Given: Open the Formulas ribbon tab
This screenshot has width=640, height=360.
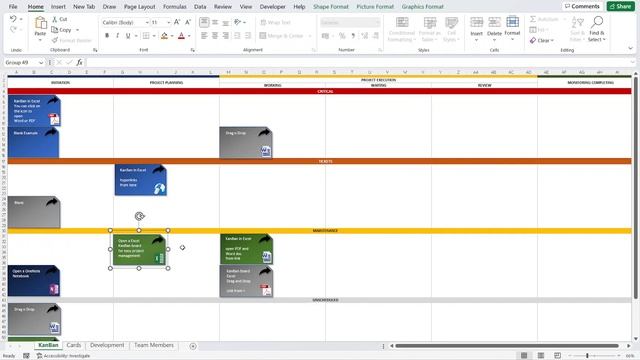Looking at the screenshot, I should point(175,7).
